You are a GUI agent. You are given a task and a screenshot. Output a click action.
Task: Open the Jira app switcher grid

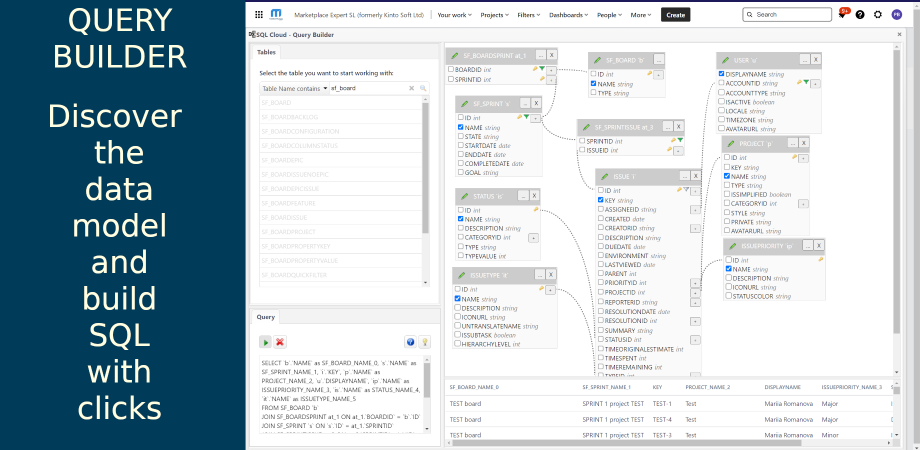(x=259, y=15)
